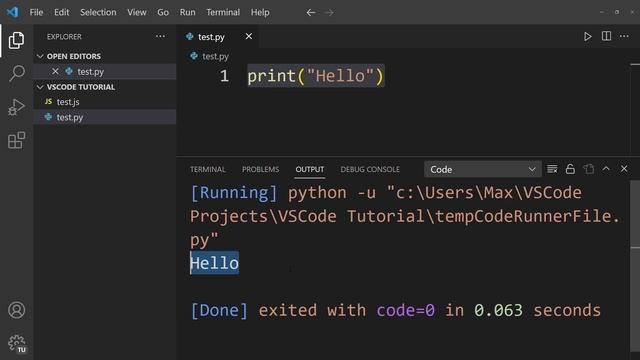Screen dimensions: 640x360
Task: Open the Edit menu
Action: pos(62,12)
